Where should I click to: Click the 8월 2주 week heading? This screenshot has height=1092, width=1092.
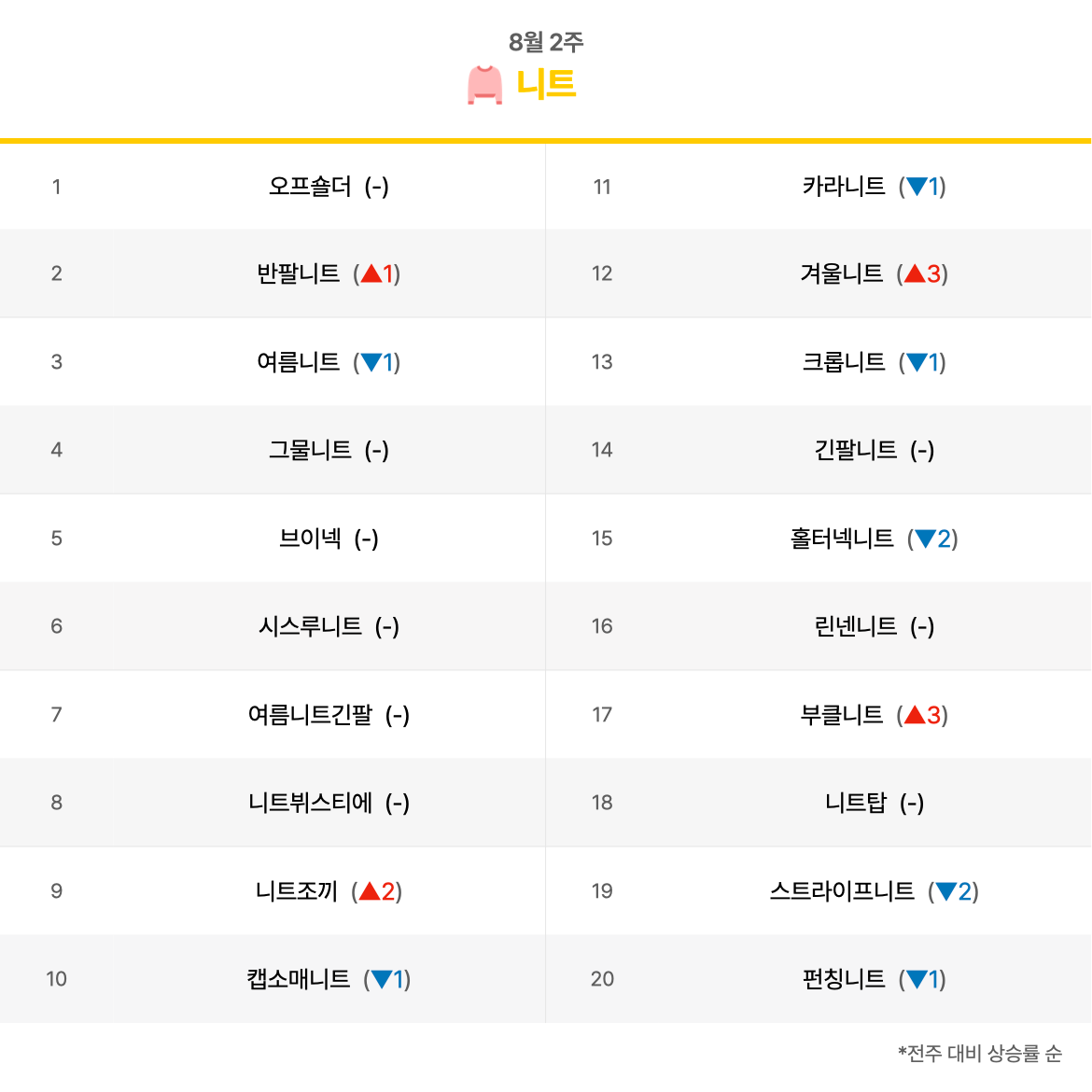[x=546, y=42]
